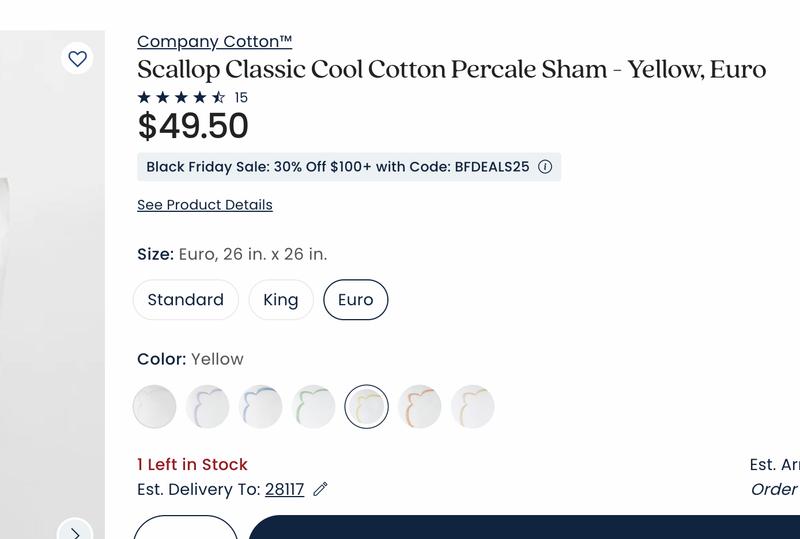Screen dimensions: 800x539
Task: Click the 28117 delivery ZIP link
Action: tap(284, 489)
